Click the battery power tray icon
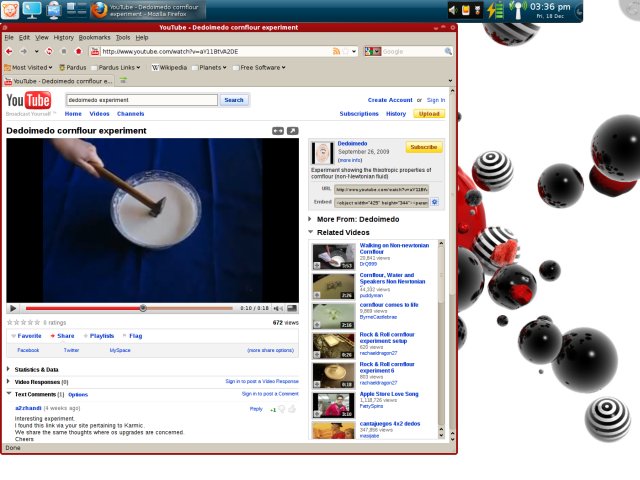 click(x=495, y=10)
